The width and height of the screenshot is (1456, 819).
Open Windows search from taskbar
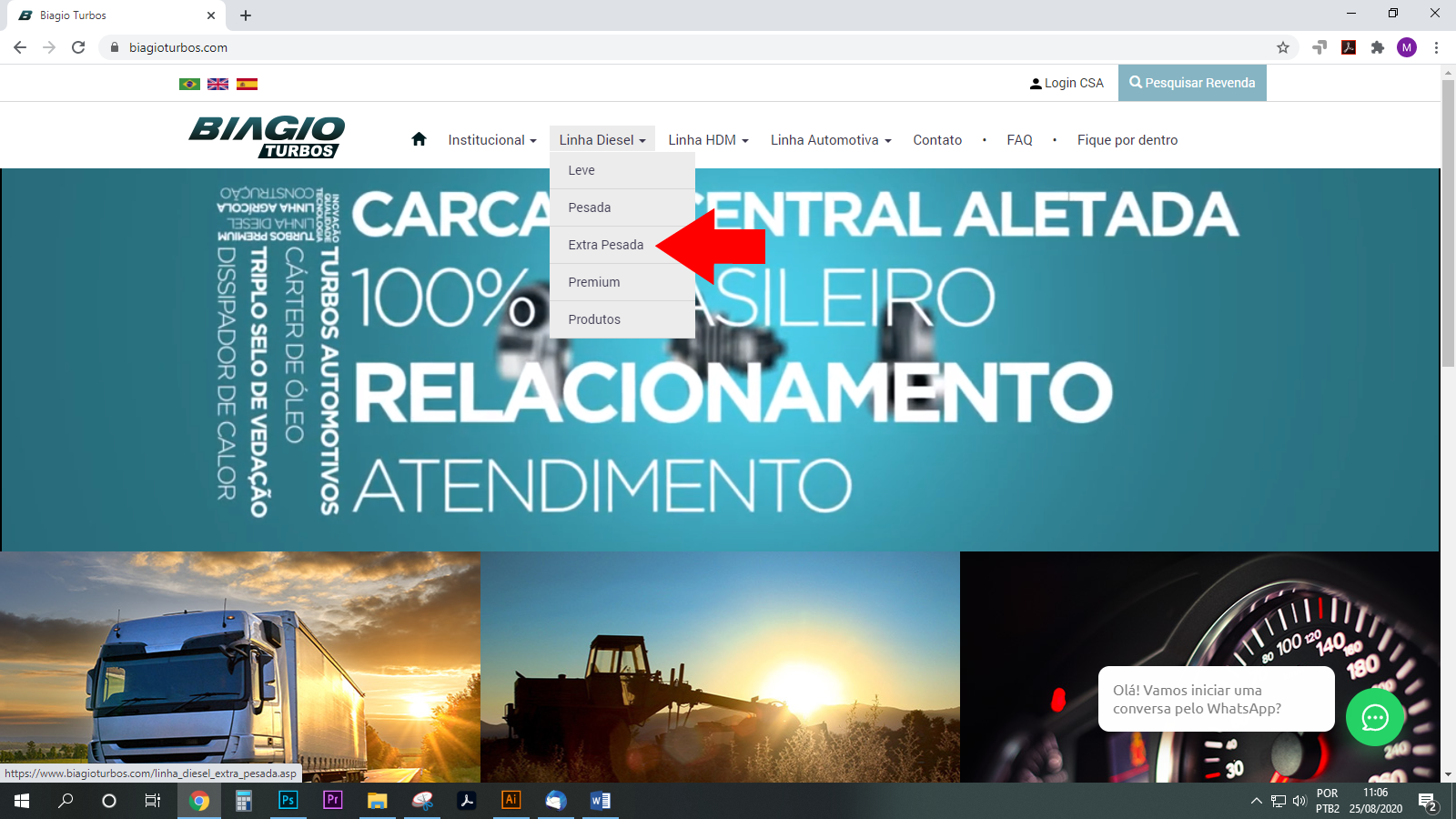(x=66, y=801)
